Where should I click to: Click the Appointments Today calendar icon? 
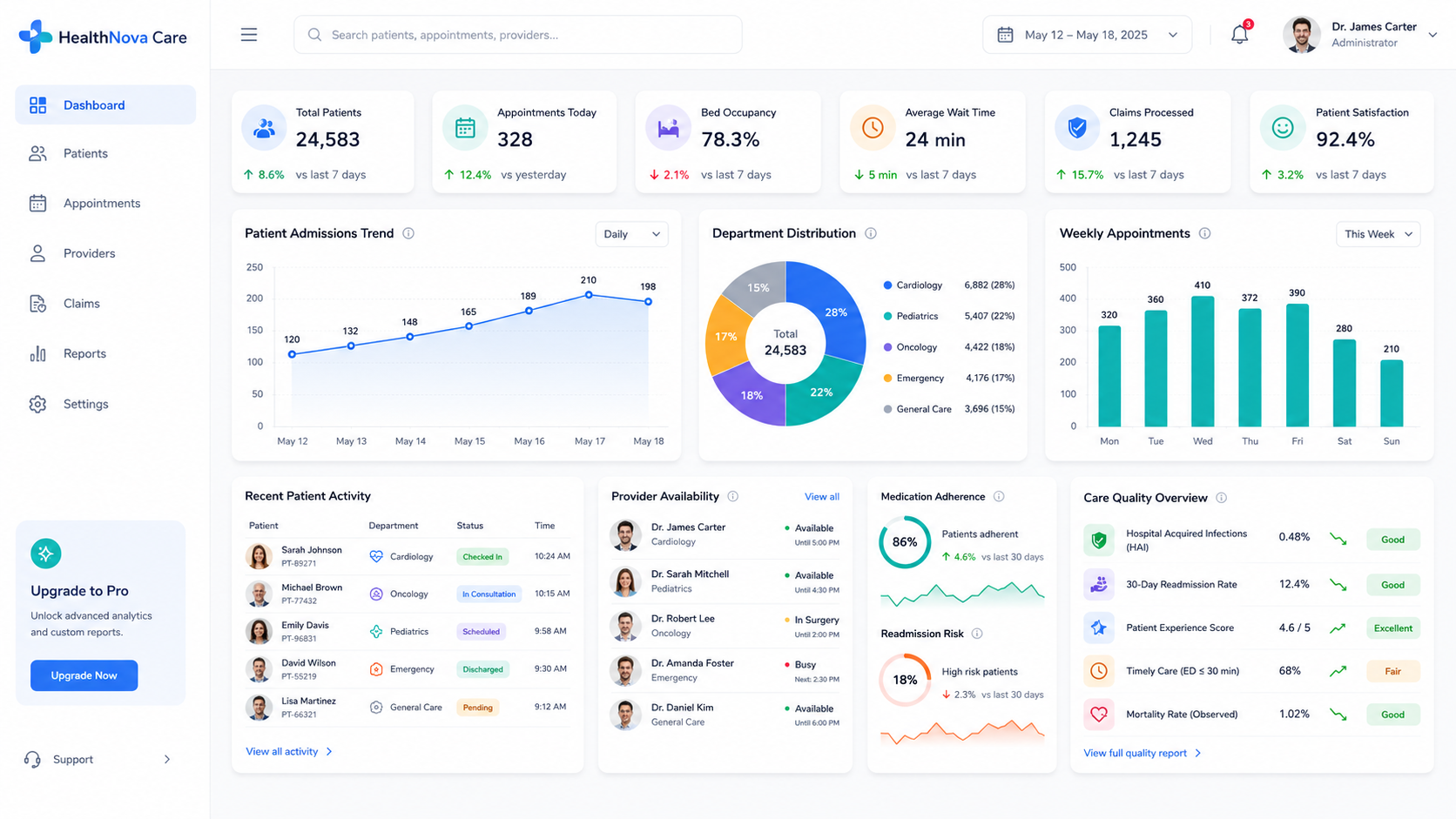pos(465,128)
